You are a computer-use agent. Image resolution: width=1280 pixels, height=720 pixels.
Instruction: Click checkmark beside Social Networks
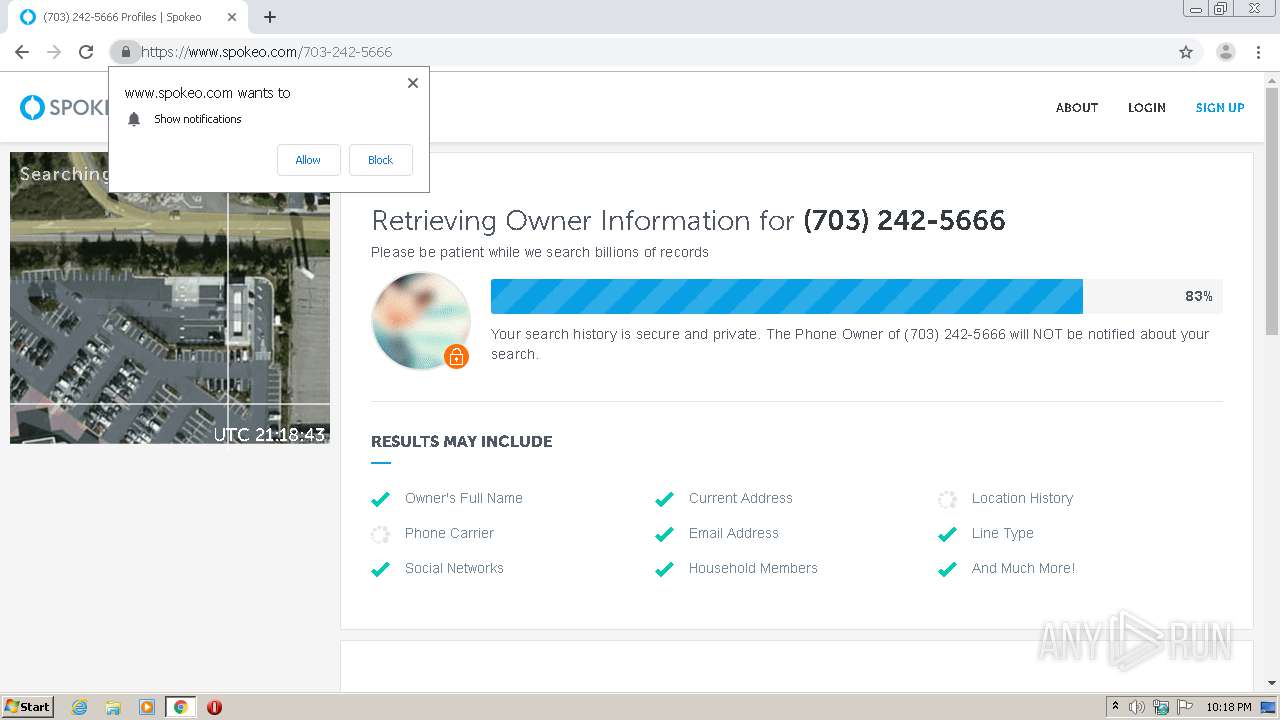[x=380, y=569]
